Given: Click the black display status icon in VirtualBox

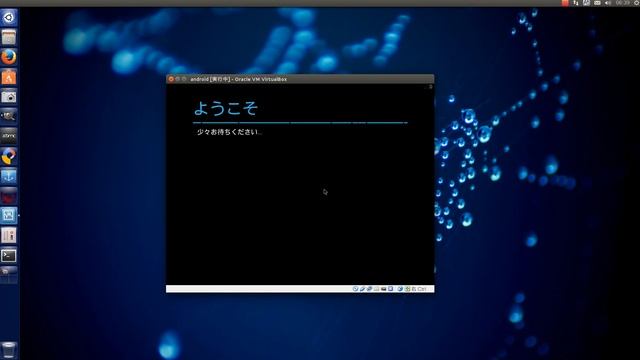Looking at the screenshot, I should tap(384, 289).
